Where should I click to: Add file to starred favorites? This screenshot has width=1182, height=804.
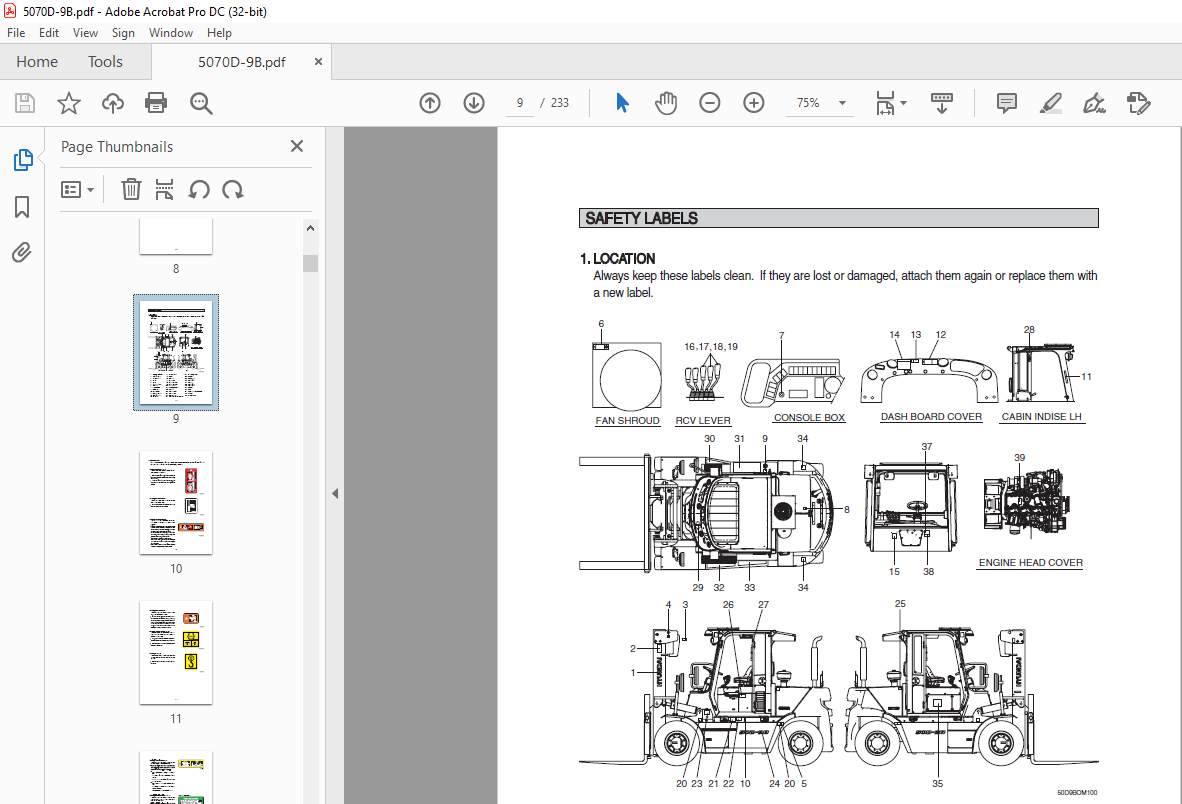69,102
